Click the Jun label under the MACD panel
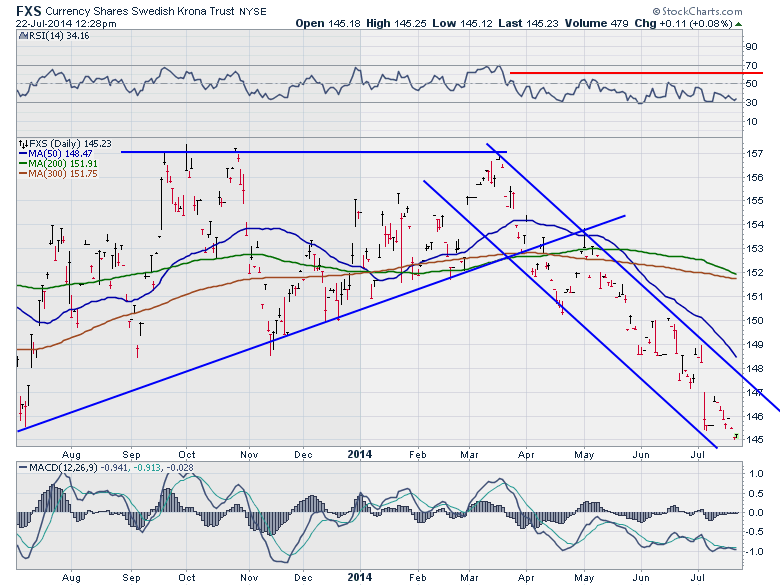Screen dimensions: 780x586 641,578
